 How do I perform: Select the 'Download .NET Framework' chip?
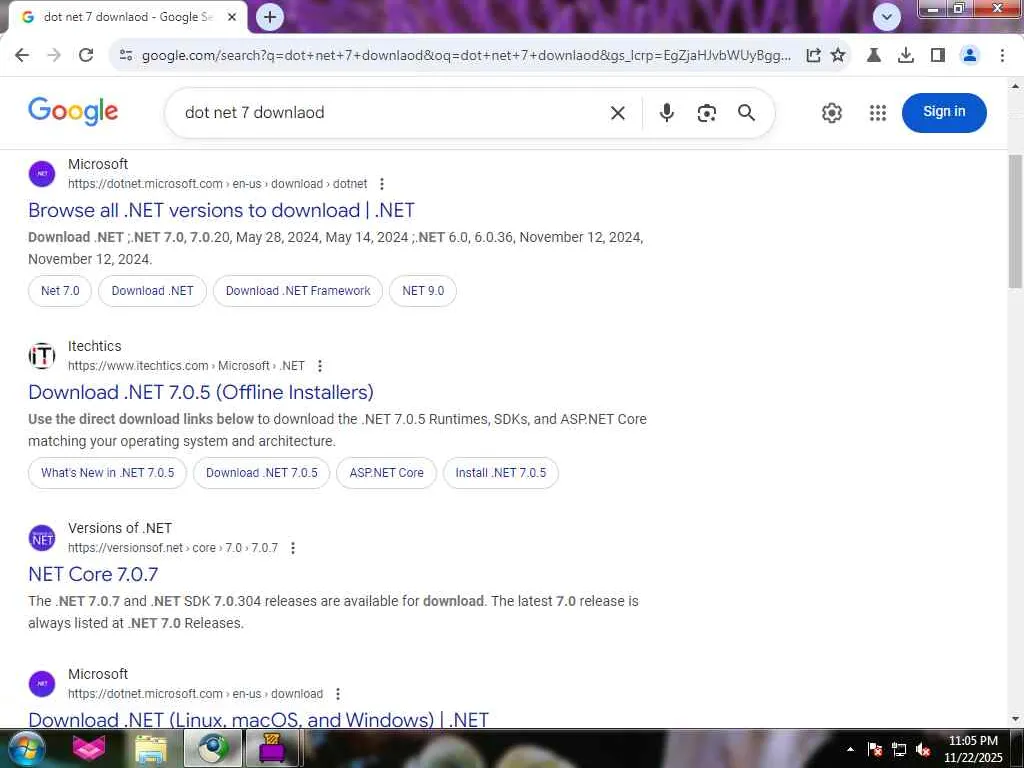298,291
